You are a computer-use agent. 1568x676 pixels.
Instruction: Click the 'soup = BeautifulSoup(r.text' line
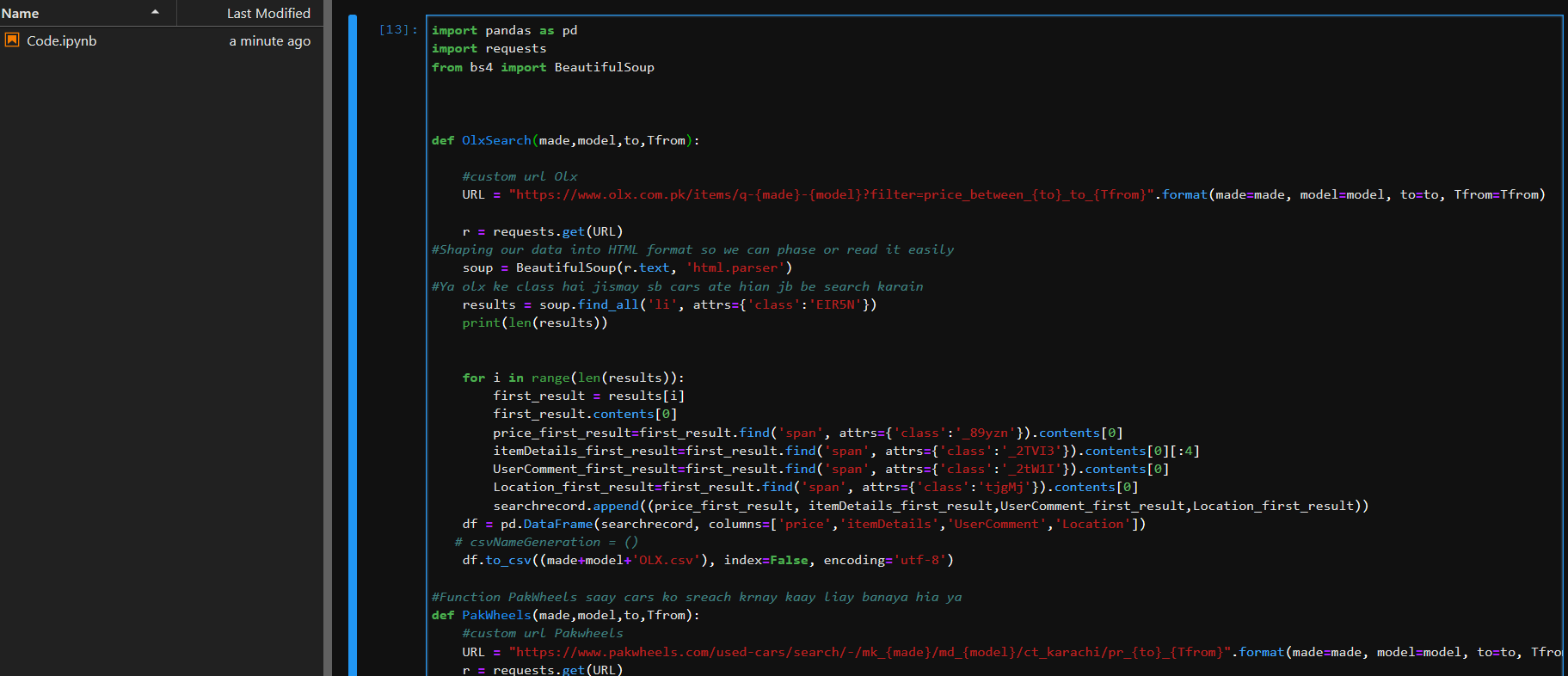point(627,267)
